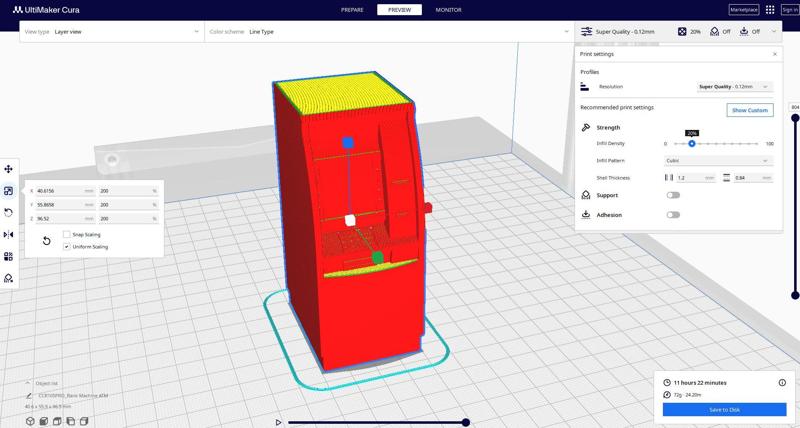Collapse the Object list expander
This screenshot has width=800, height=428.
coord(28,383)
